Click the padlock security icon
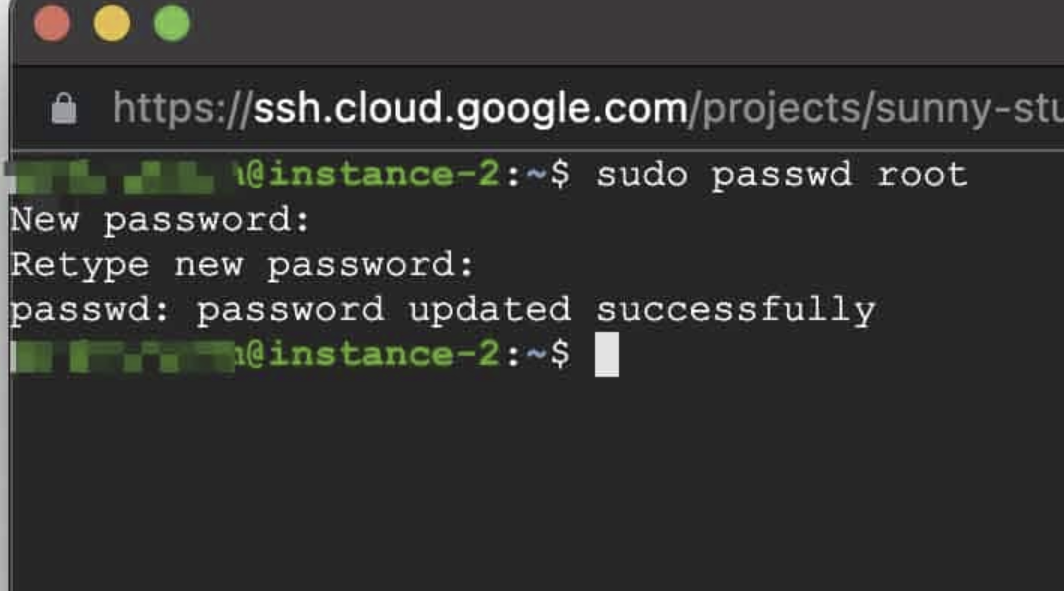 (64, 109)
